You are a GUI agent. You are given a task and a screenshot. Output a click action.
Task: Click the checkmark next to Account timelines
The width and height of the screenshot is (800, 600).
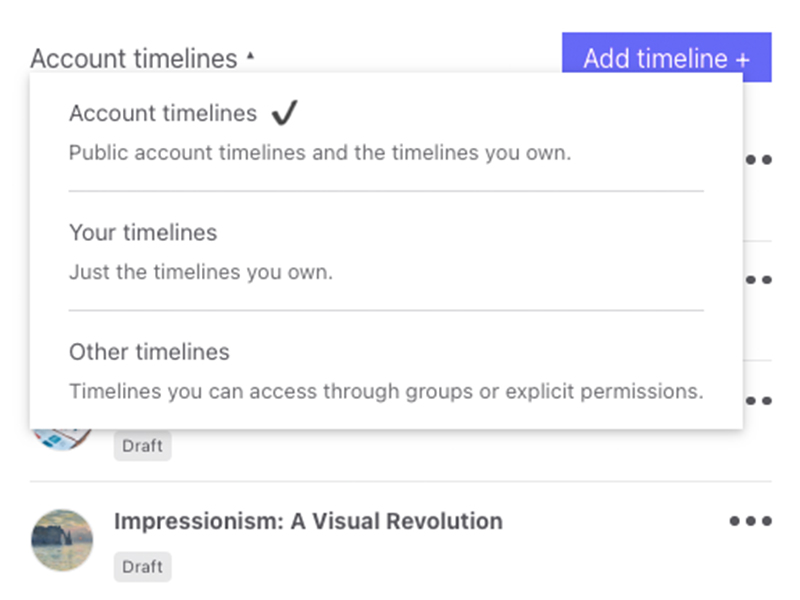(284, 113)
